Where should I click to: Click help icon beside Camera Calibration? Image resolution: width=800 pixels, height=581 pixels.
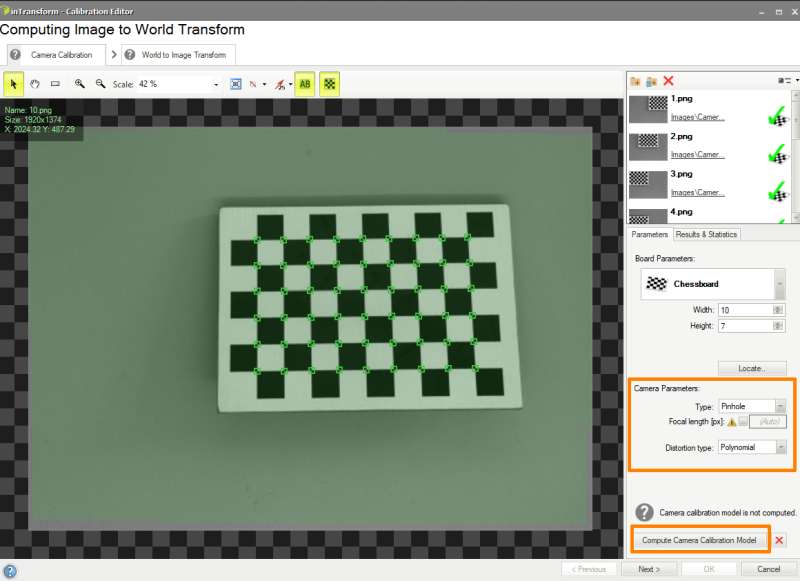coord(15,54)
